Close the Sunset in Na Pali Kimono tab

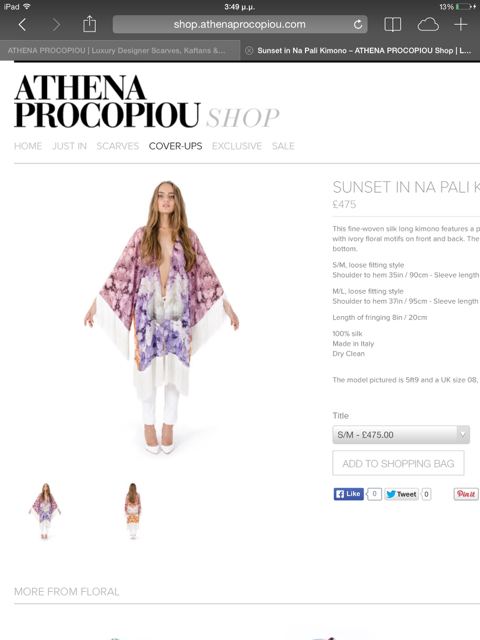249,50
